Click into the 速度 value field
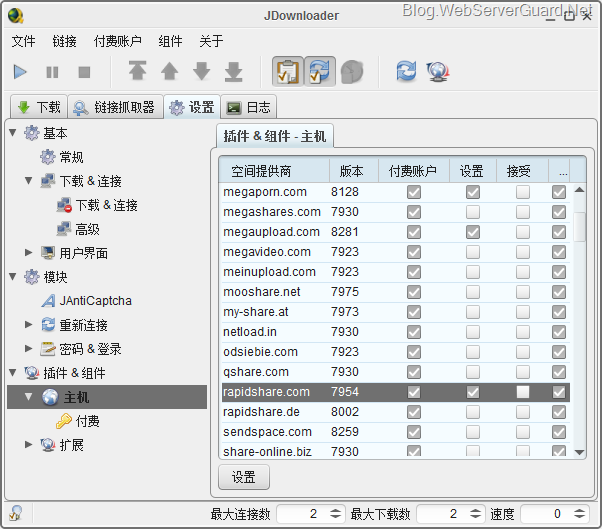Image resolution: width=602 pixels, height=529 pixels. pyautogui.click(x=545, y=514)
